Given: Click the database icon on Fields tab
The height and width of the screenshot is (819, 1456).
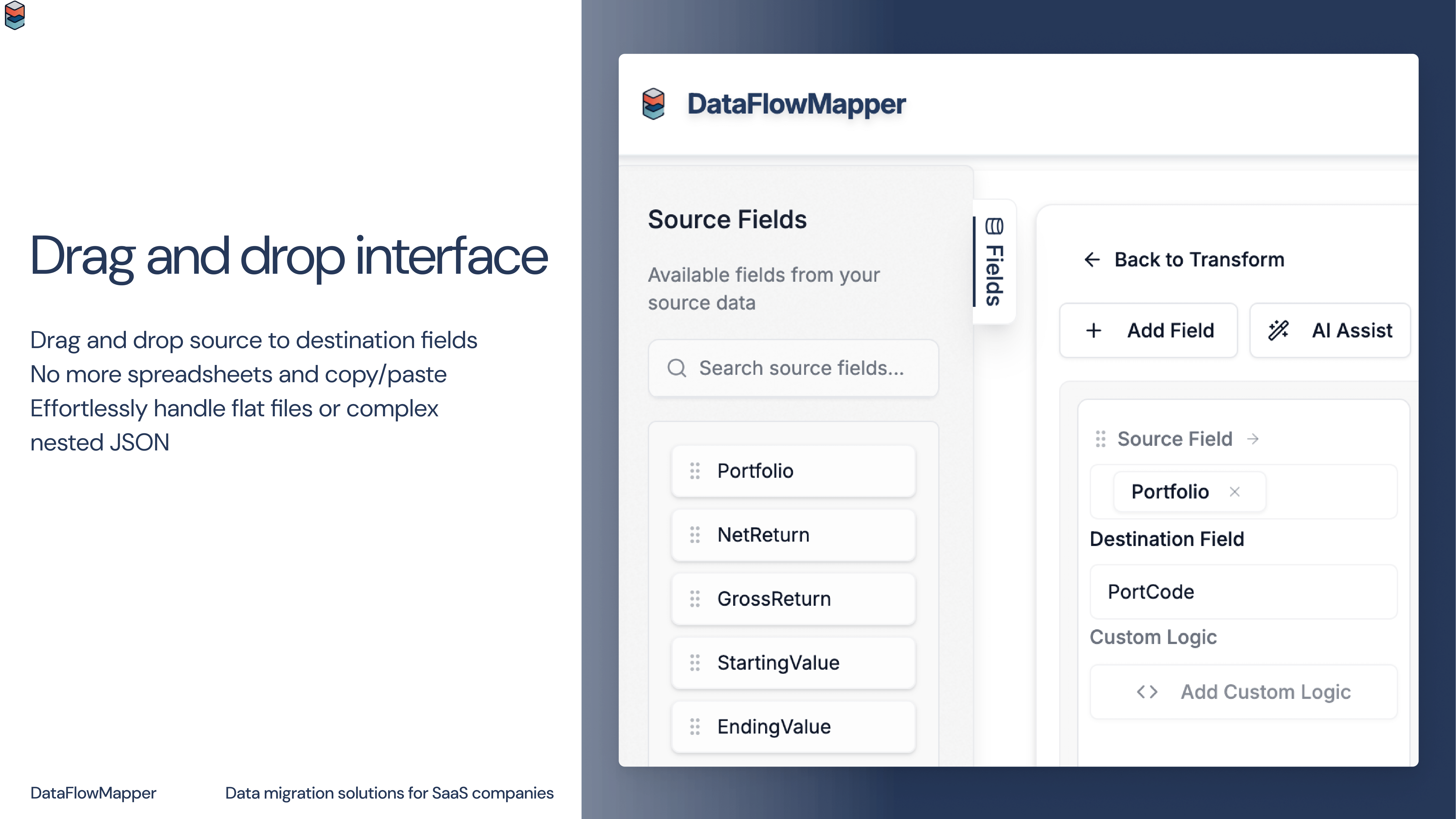Looking at the screenshot, I should 994,226.
